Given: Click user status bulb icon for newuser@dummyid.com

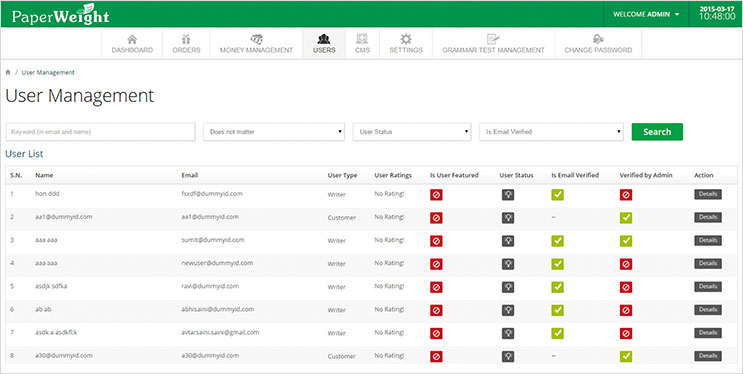Looking at the screenshot, I should click(x=508, y=264).
